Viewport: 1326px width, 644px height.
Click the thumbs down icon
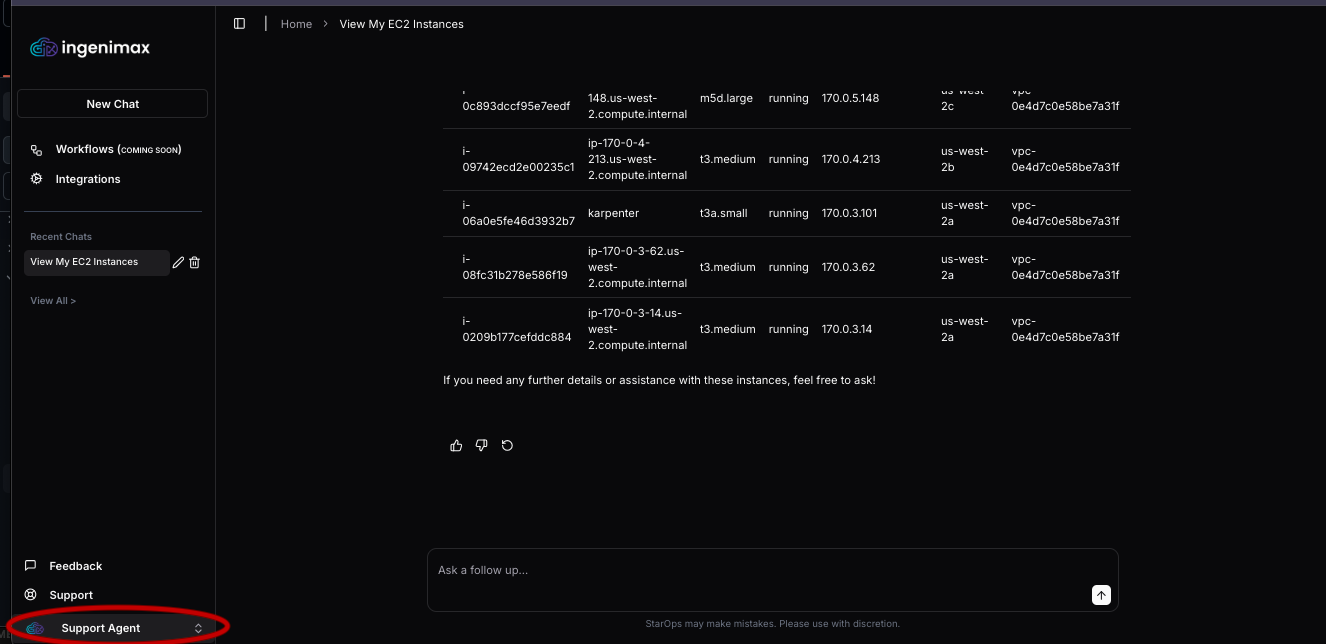tap(481, 446)
